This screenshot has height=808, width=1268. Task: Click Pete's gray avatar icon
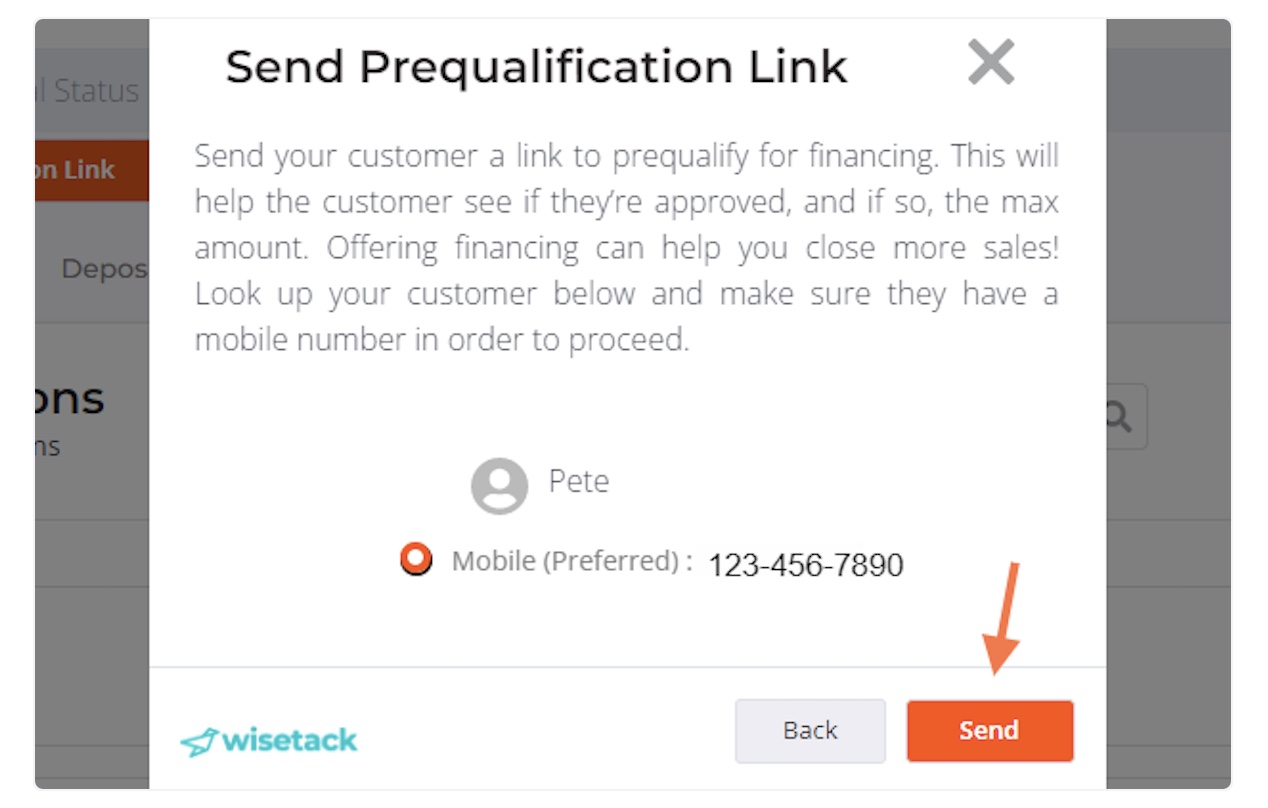pos(499,486)
